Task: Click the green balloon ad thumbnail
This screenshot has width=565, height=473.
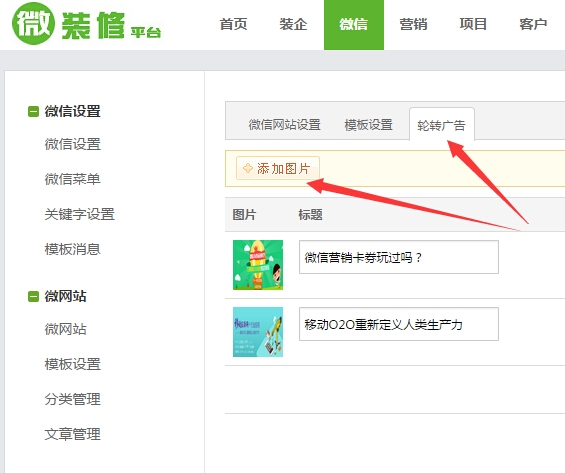Action: tap(258, 265)
